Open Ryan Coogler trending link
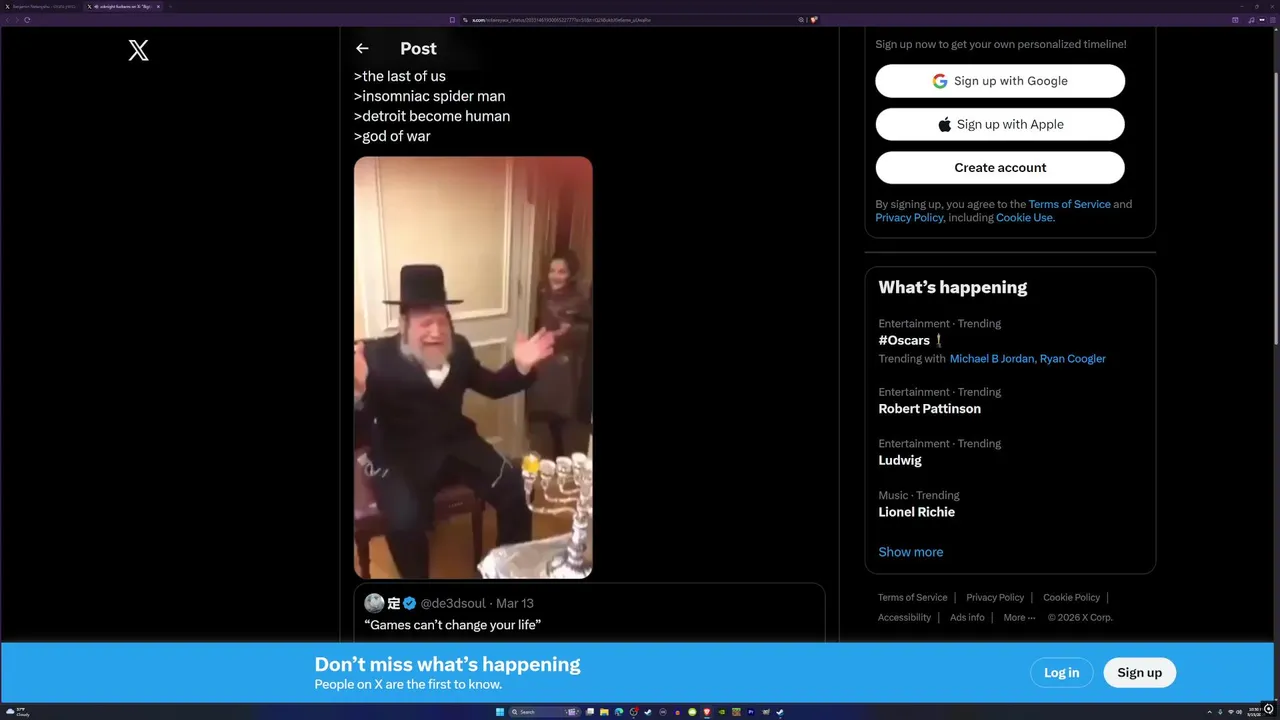Viewport: 1280px width, 720px height. (1073, 358)
